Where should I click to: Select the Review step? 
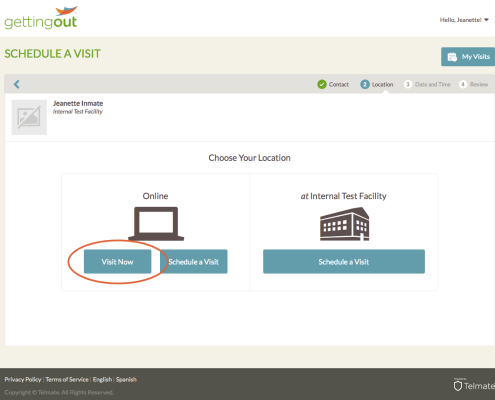479,84
